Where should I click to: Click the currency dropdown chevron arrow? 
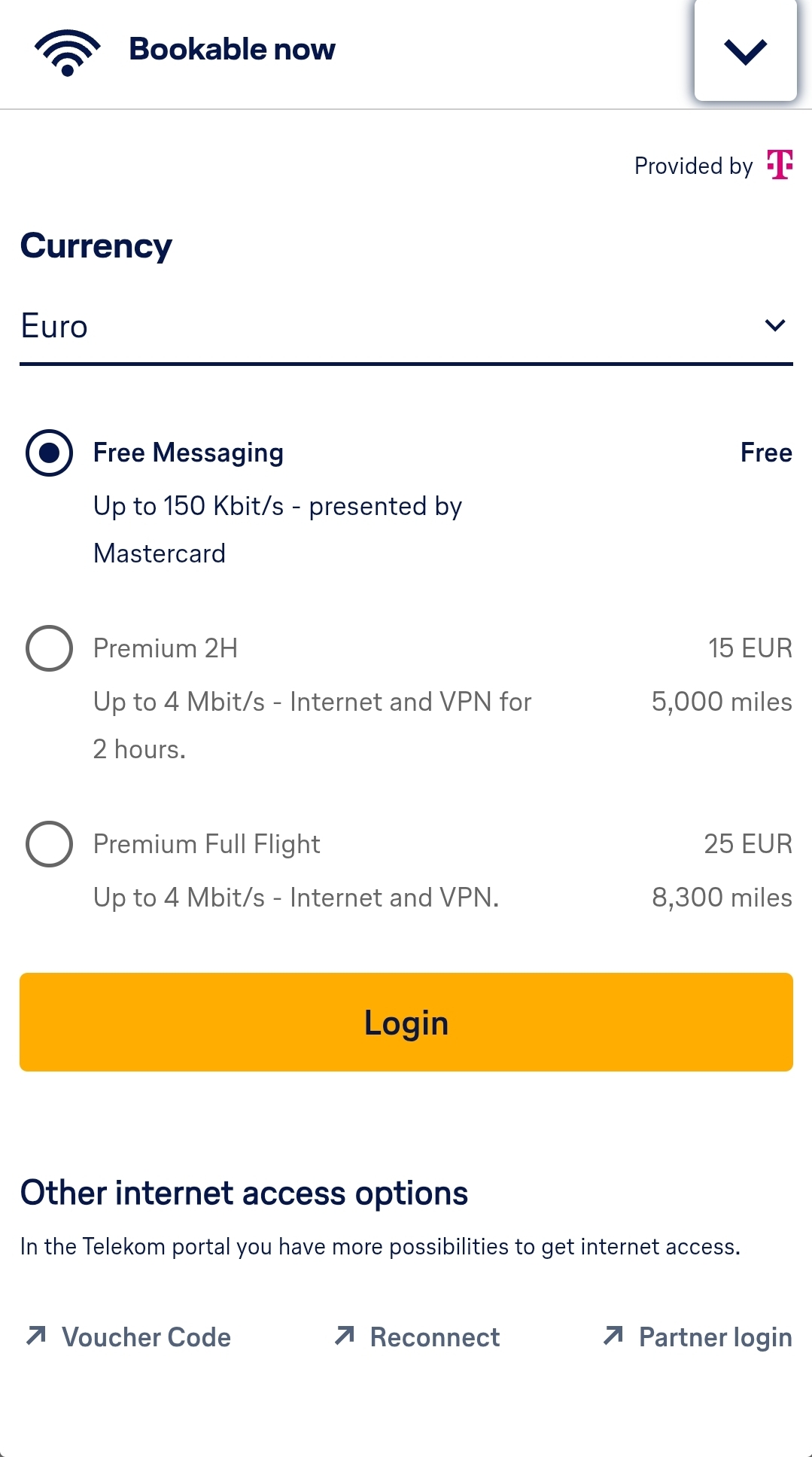tap(774, 325)
